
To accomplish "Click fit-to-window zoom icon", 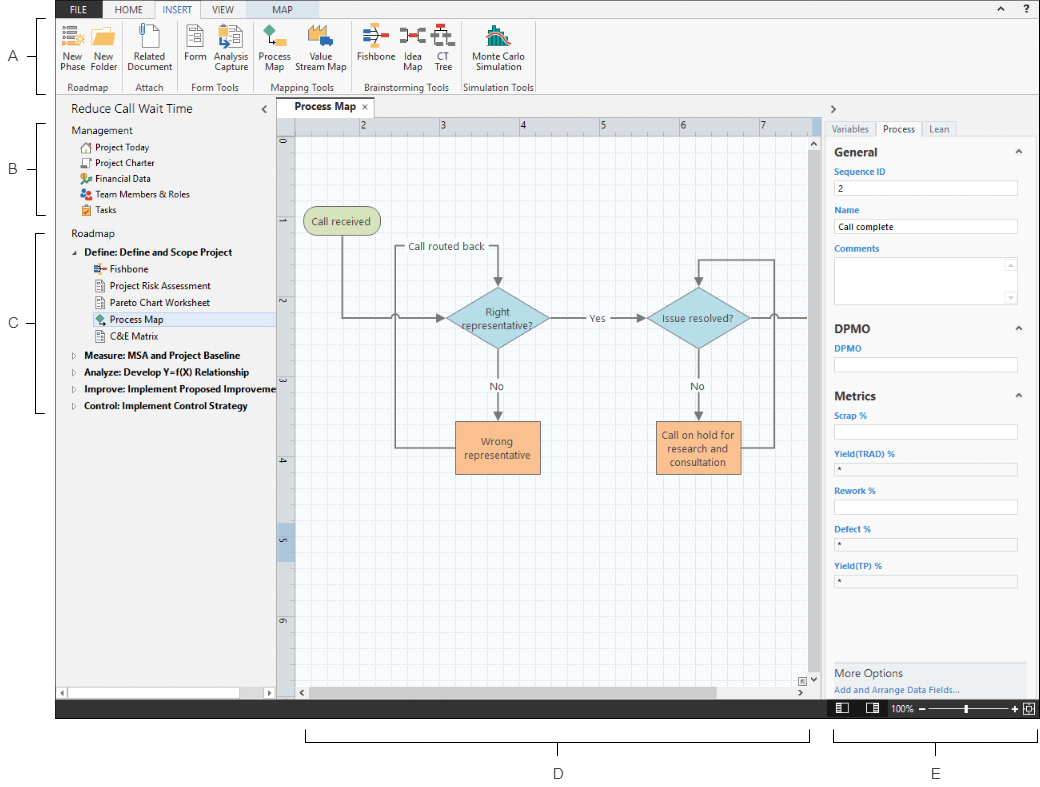I will (x=1028, y=708).
